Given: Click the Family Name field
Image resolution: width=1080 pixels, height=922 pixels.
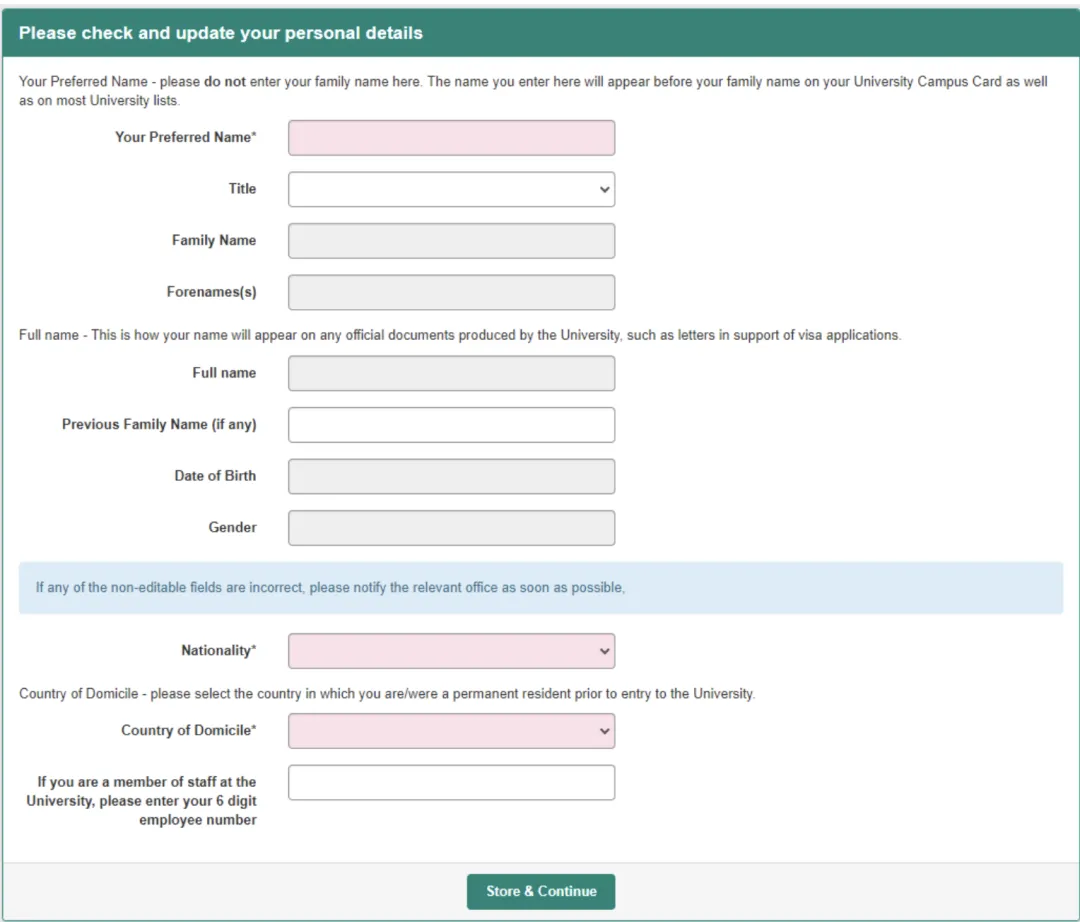Looking at the screenshot, I should click(451, 241).
